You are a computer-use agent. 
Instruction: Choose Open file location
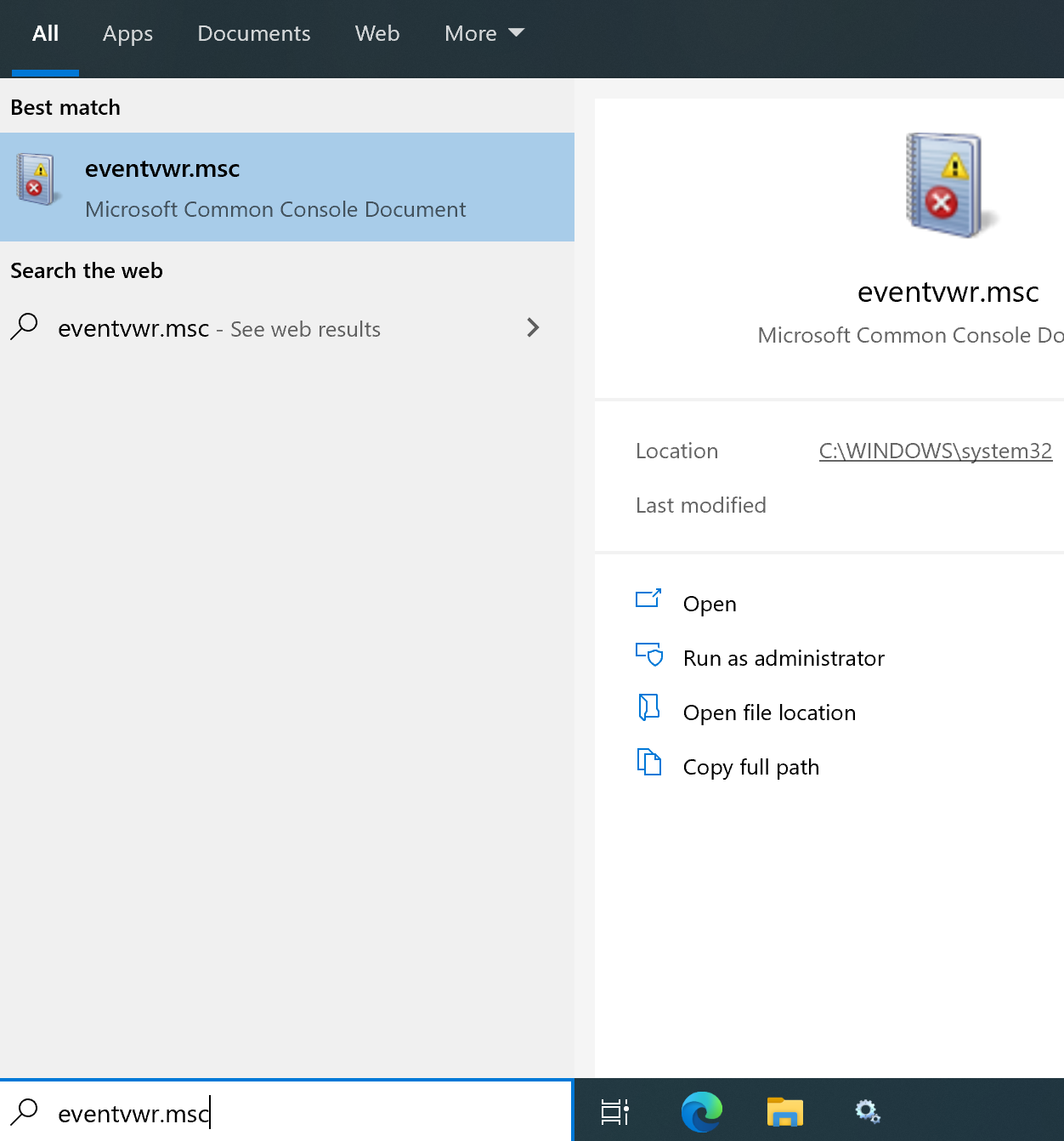[769, 712]
